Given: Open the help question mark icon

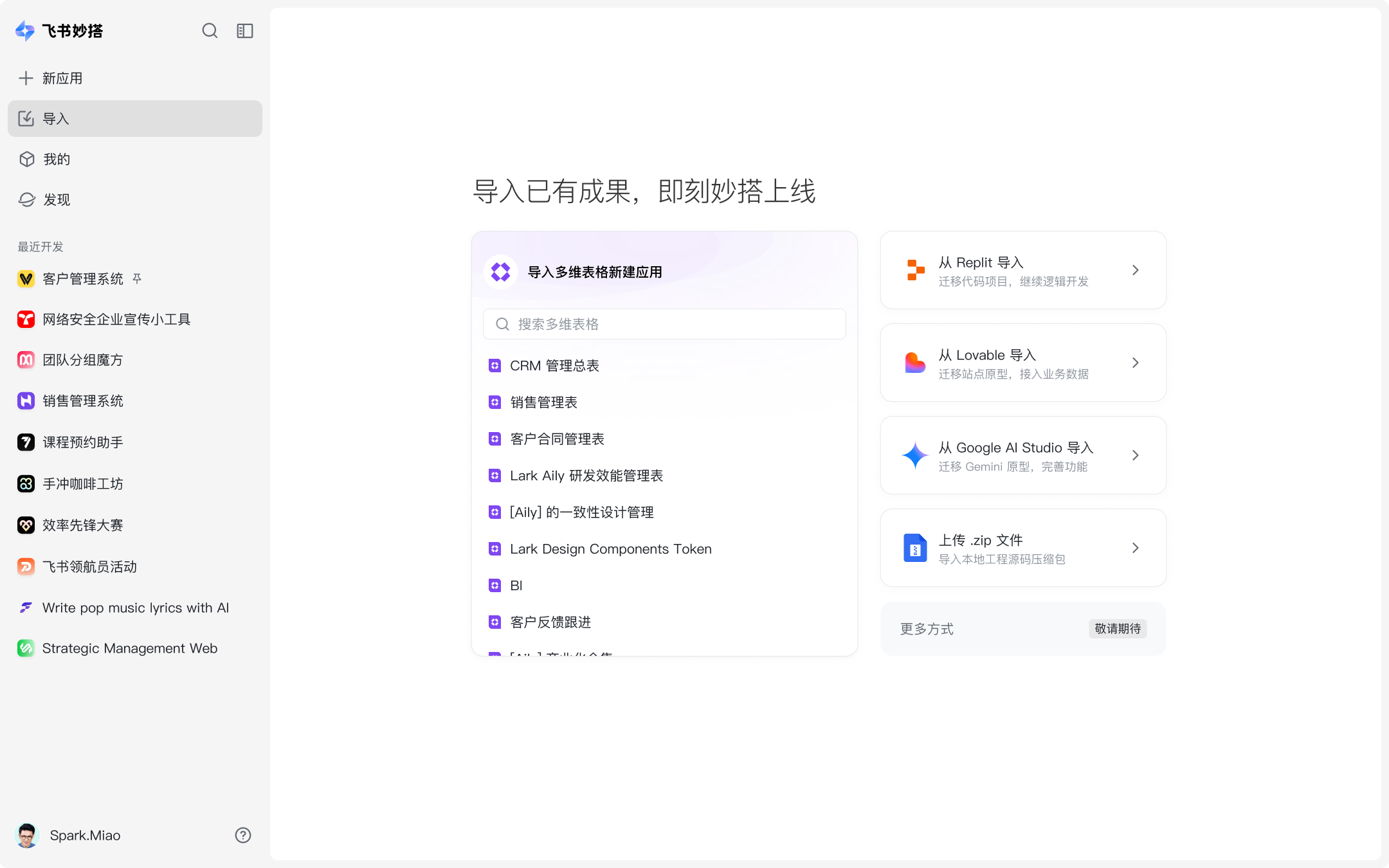Looking at the screenshot, I should click(243, 835).
